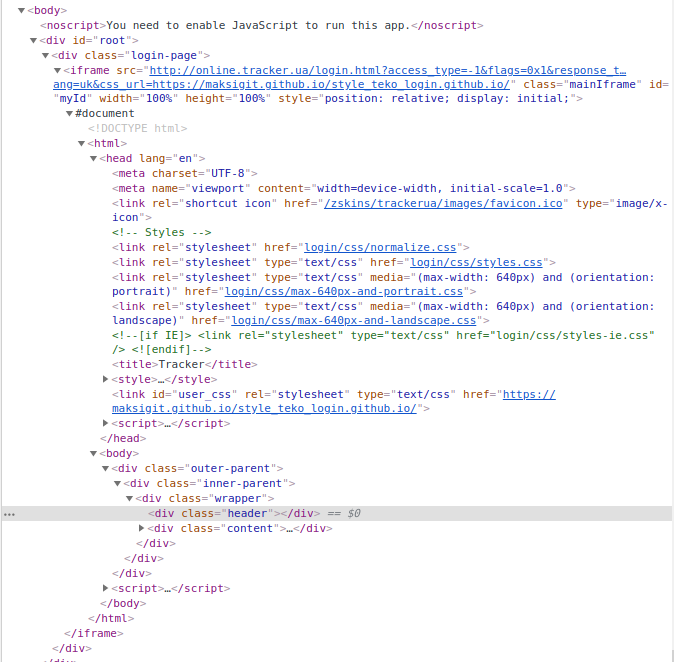Screen dimensions: 674x662
Task: Select the meta charset UTF-8 line
Action: [187, 173]
